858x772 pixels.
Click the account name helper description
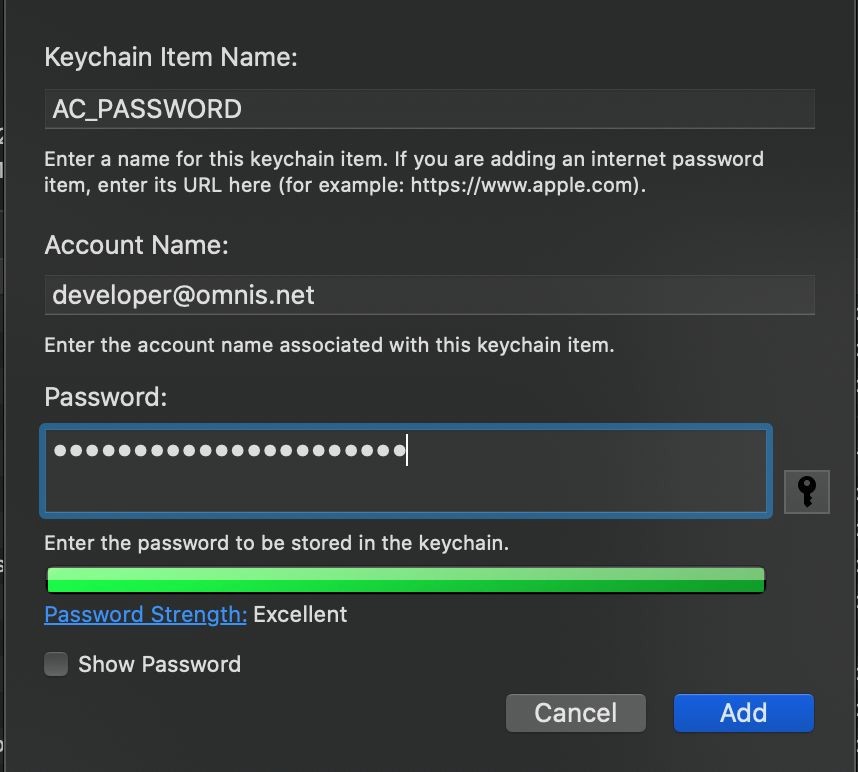pyautogui.click(x=329, y=345)
